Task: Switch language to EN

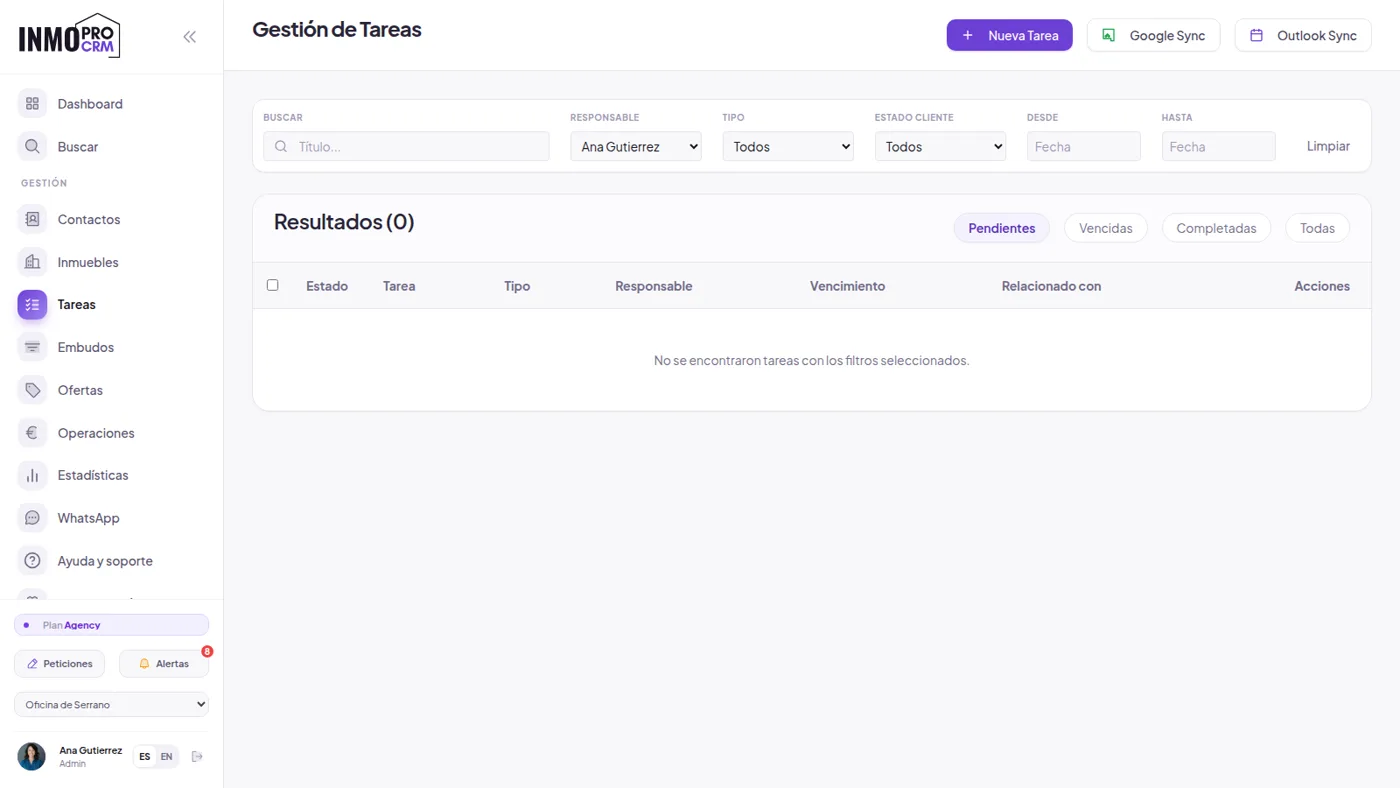Action: point(166,757)
